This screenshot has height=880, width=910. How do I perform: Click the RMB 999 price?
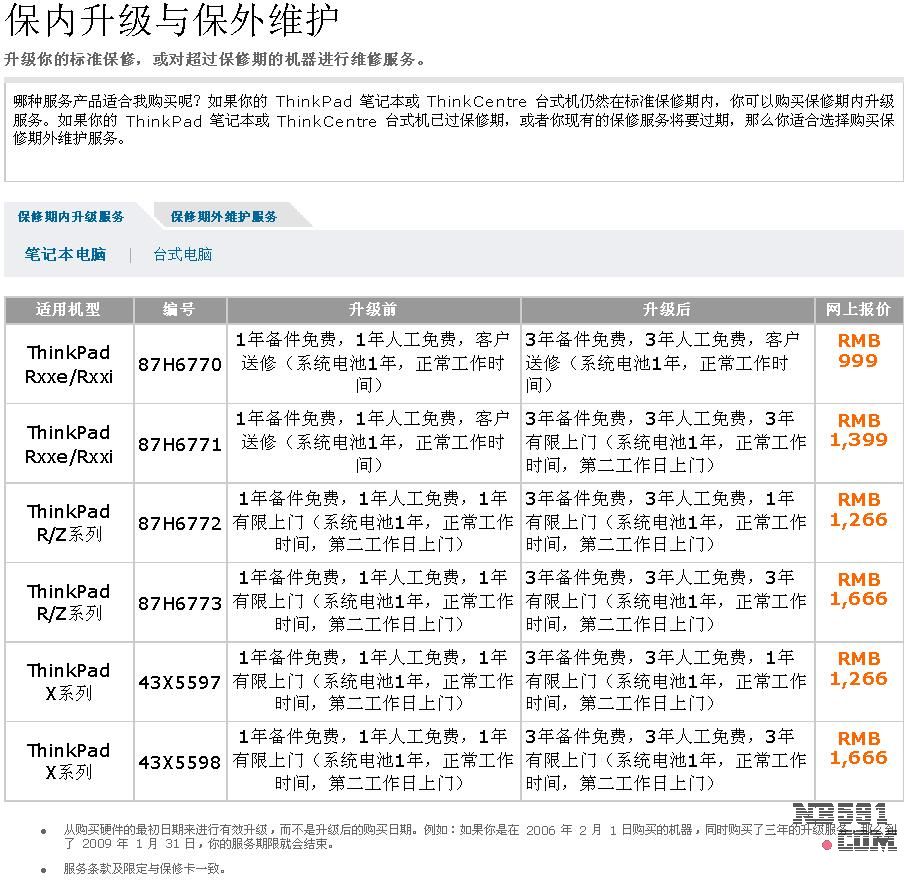pos(859,351)
